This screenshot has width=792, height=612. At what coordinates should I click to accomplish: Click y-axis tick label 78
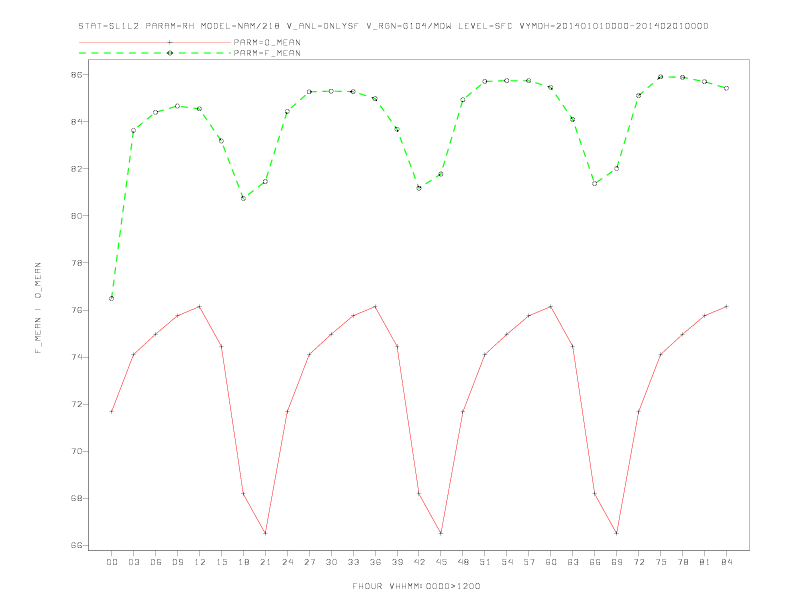[x=76, y=263]
